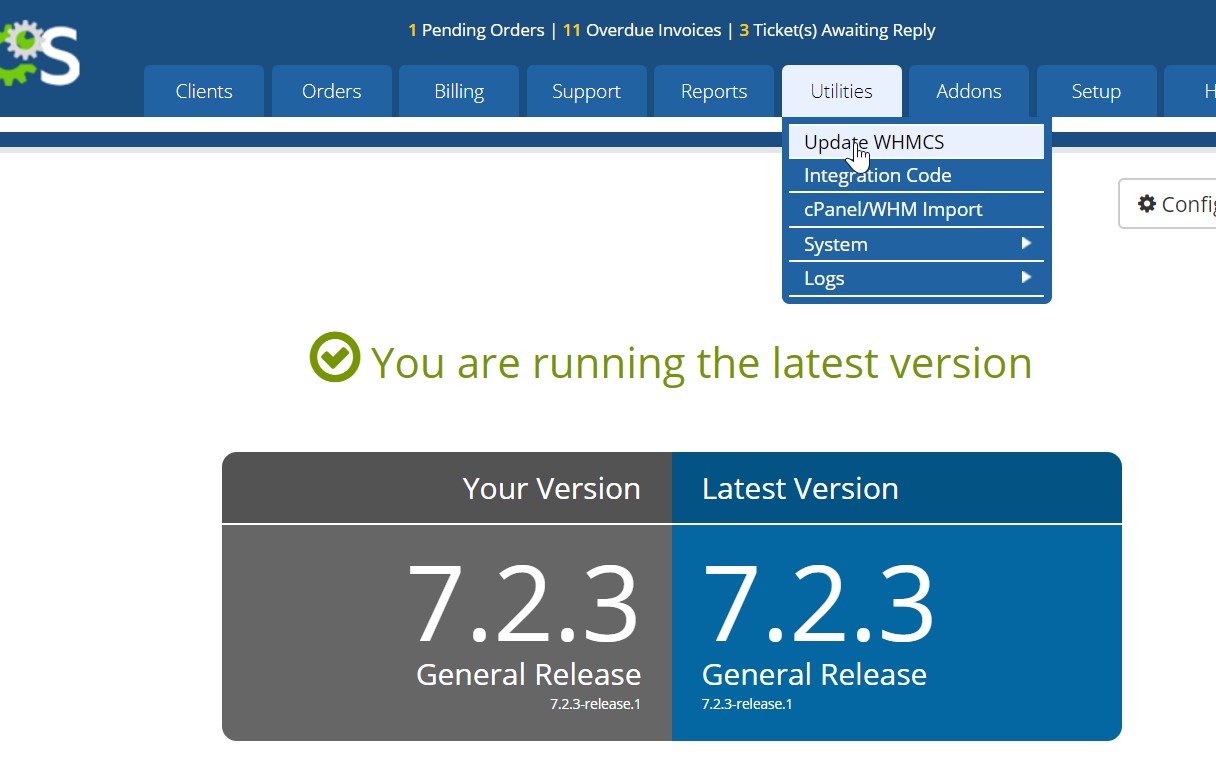Switch to the Support tab
Screen dimensions: 1216x778
point(586,91)
